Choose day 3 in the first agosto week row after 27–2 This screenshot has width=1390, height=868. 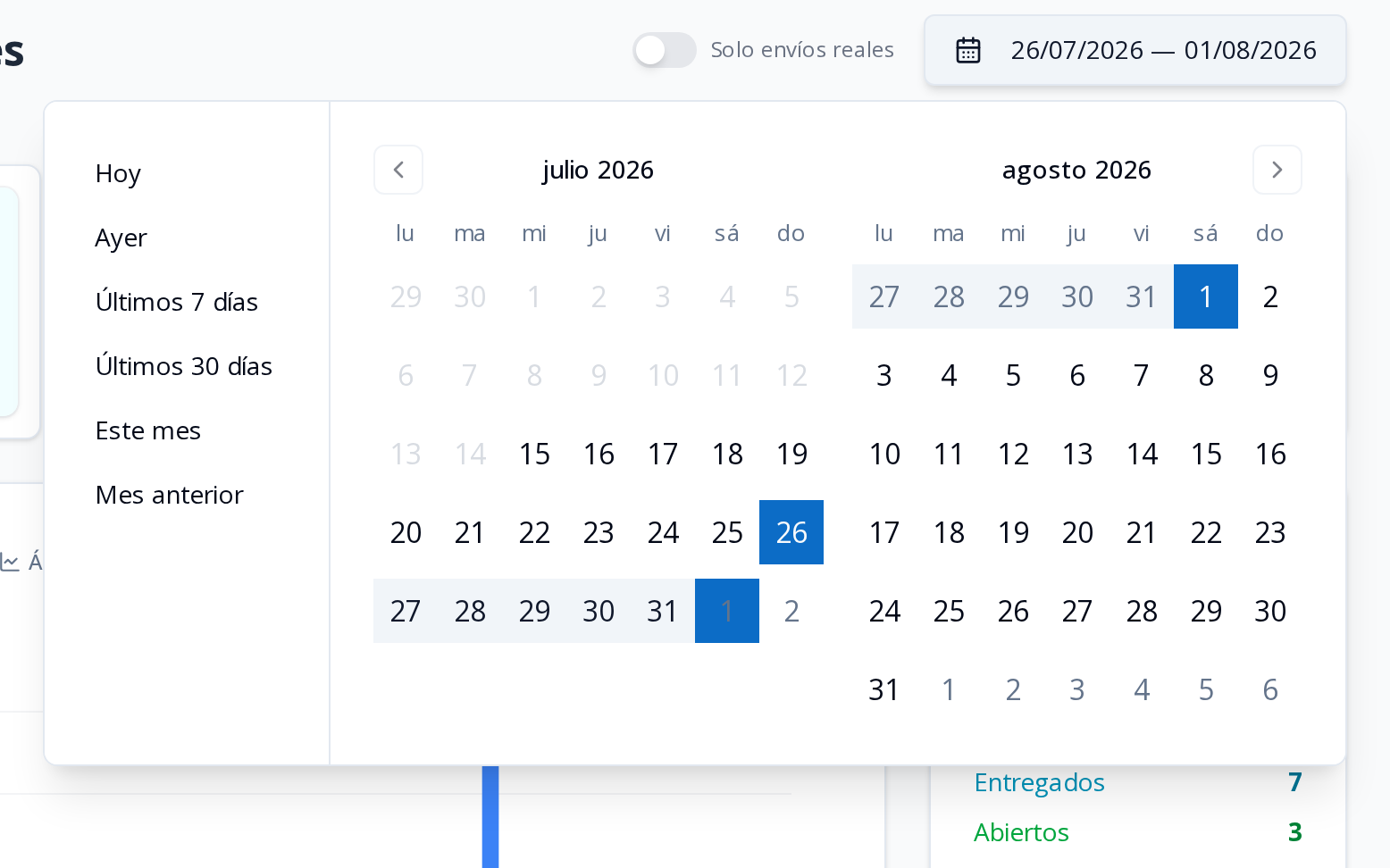click(884, 375)
